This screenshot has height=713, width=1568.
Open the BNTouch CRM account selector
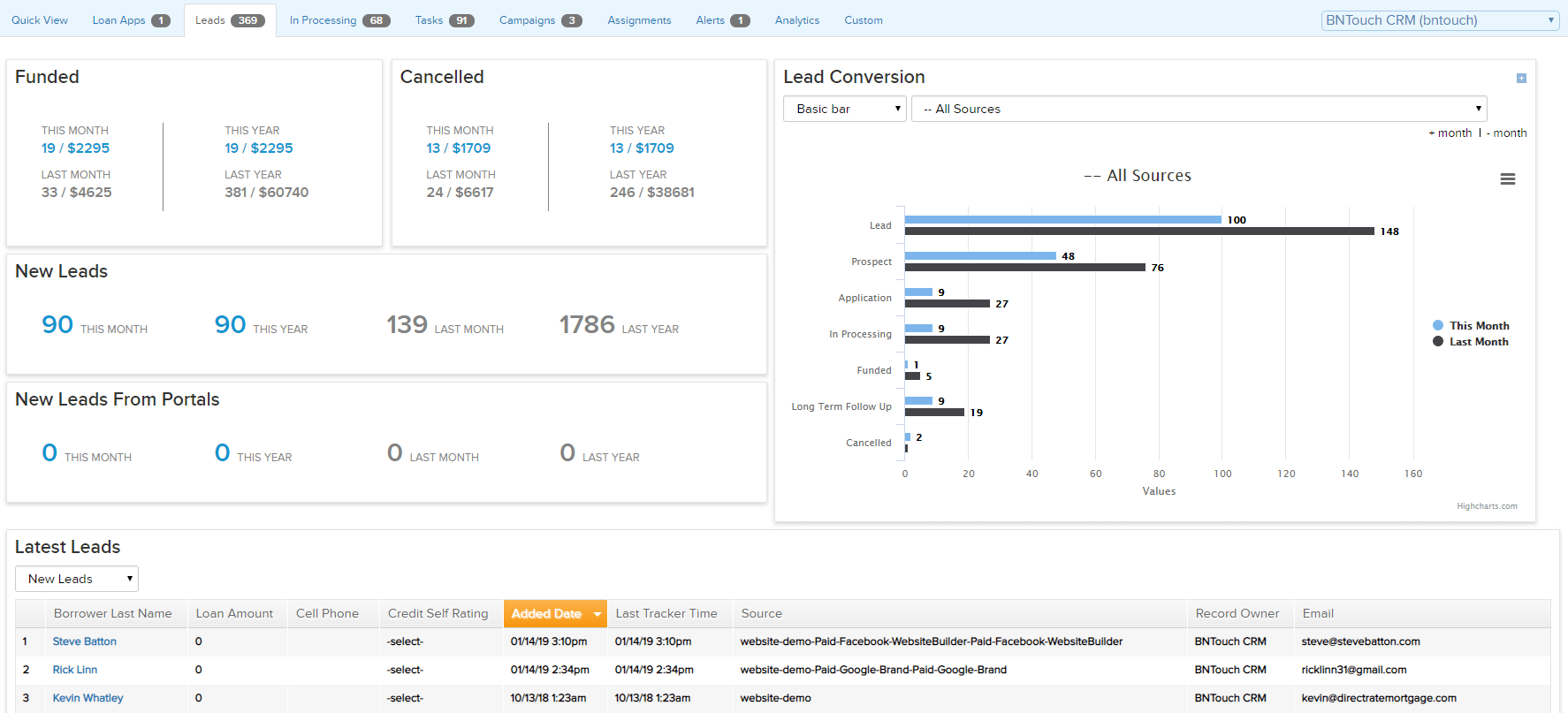pyautogui.click(x=1439, y=20)
